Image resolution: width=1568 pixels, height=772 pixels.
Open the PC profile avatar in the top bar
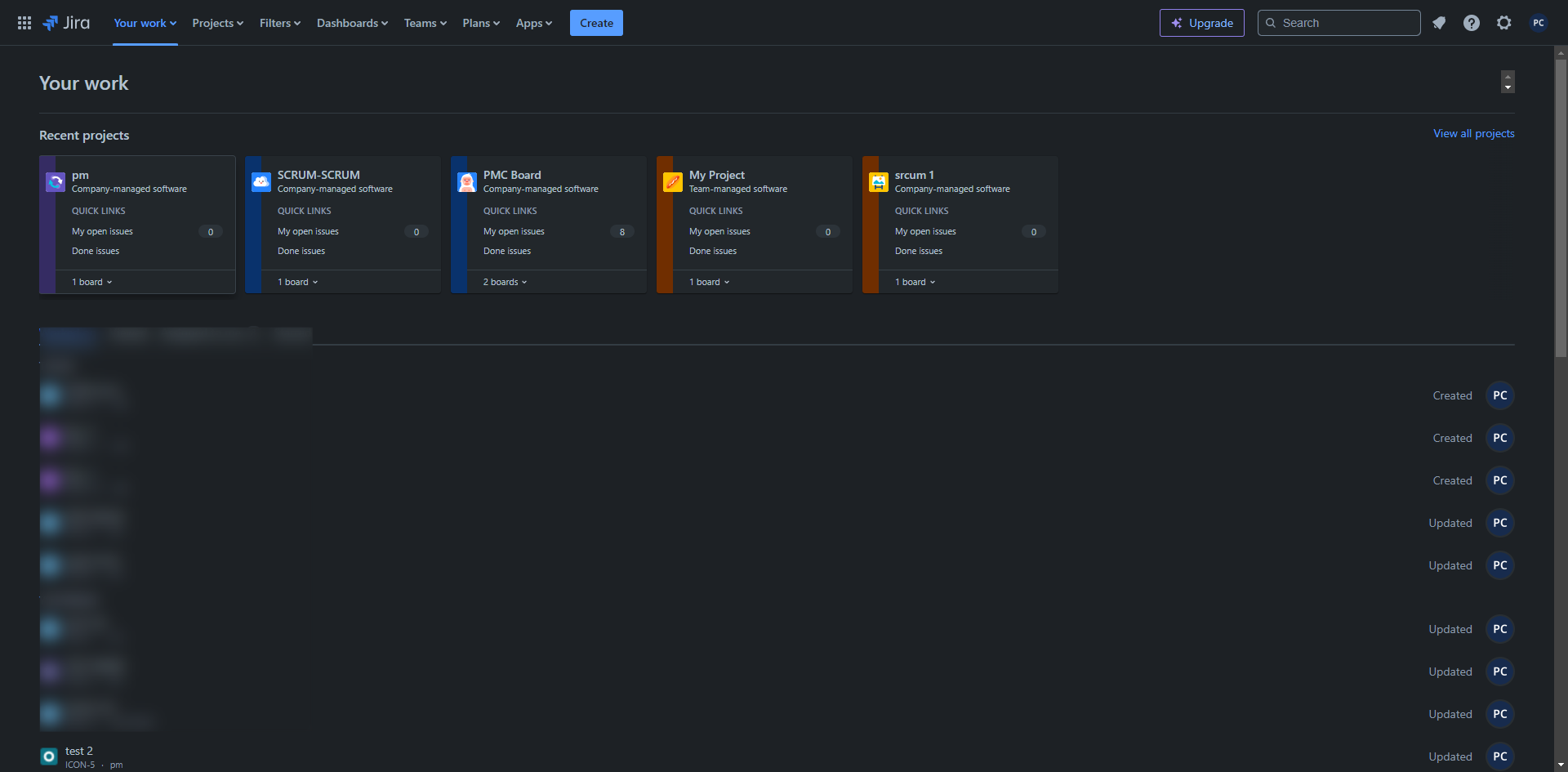pos(1539,23)
